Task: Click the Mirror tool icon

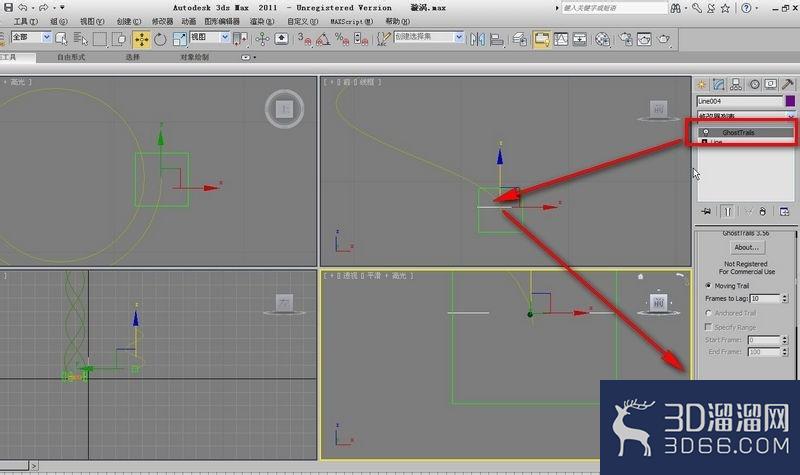Action: pos(478,39)
